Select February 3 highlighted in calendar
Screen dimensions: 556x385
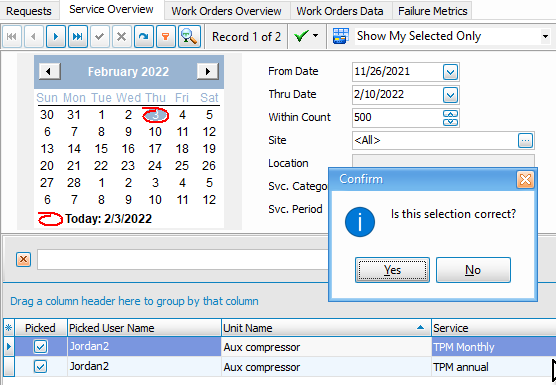155,115
